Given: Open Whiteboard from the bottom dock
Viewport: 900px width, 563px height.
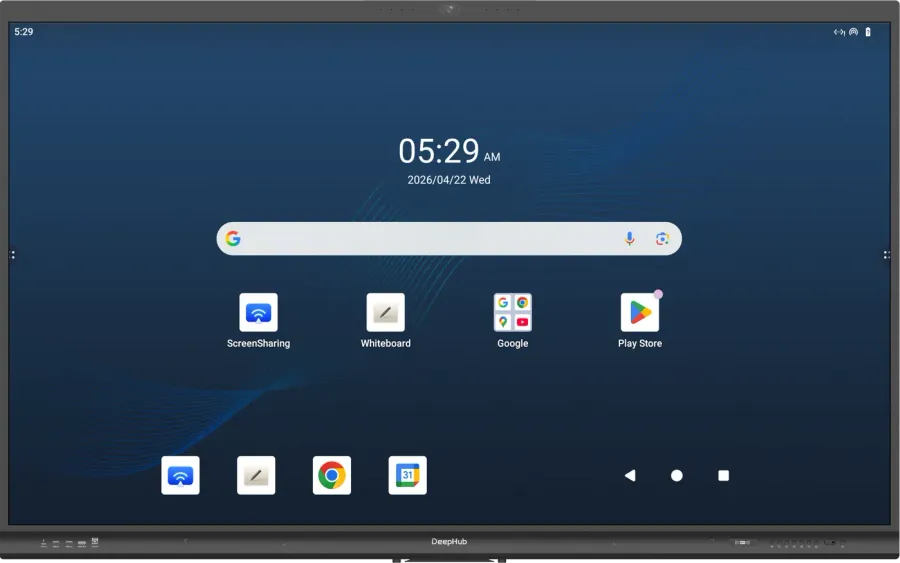Looking at the screenshot, I should tap(256, 475).
